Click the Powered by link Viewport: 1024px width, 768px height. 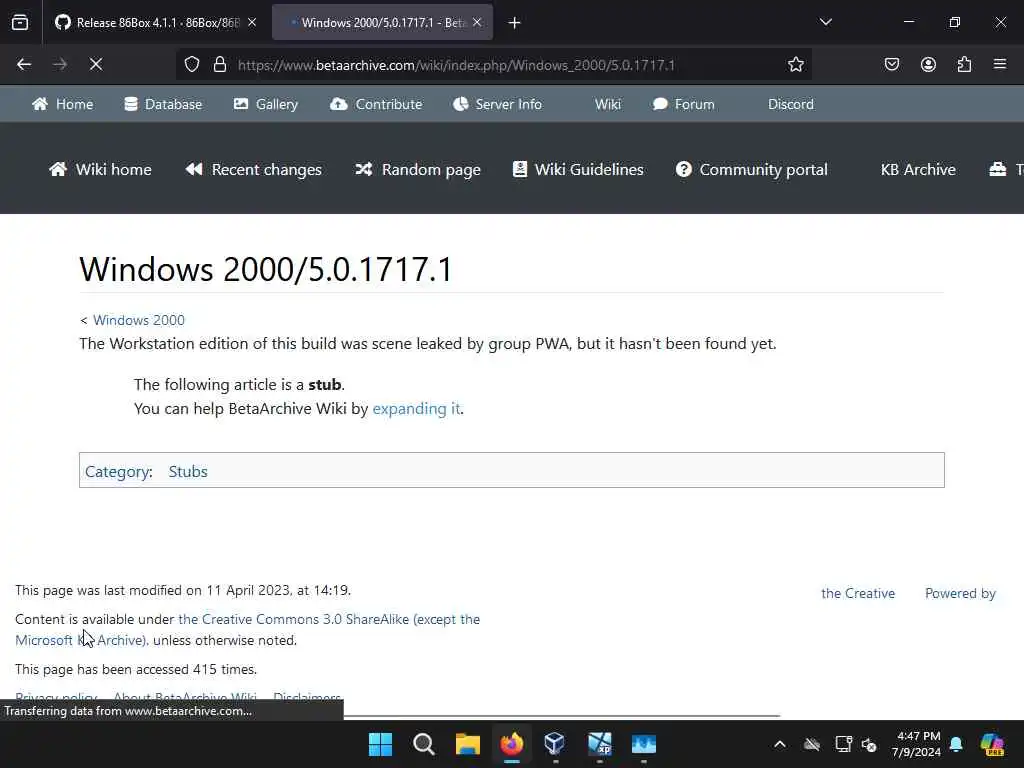click(x=960, y=594)
